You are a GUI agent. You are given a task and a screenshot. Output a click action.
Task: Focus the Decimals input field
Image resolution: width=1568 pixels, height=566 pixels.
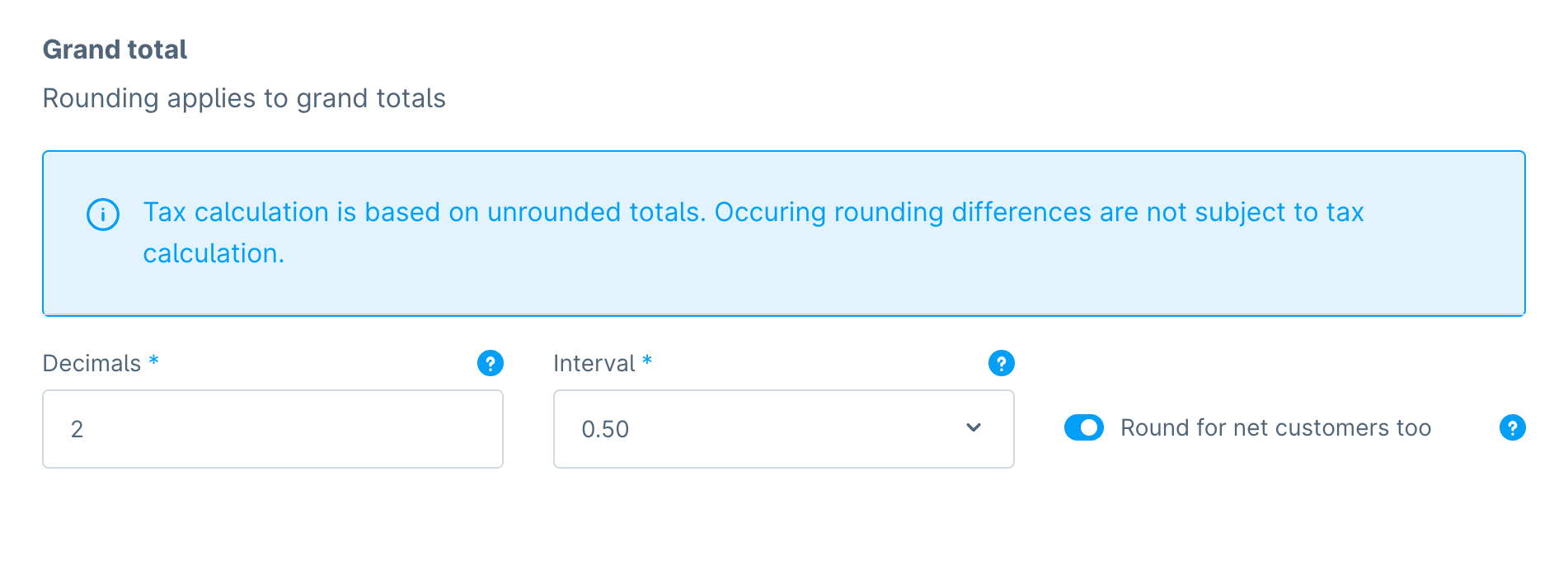[272, 429]
